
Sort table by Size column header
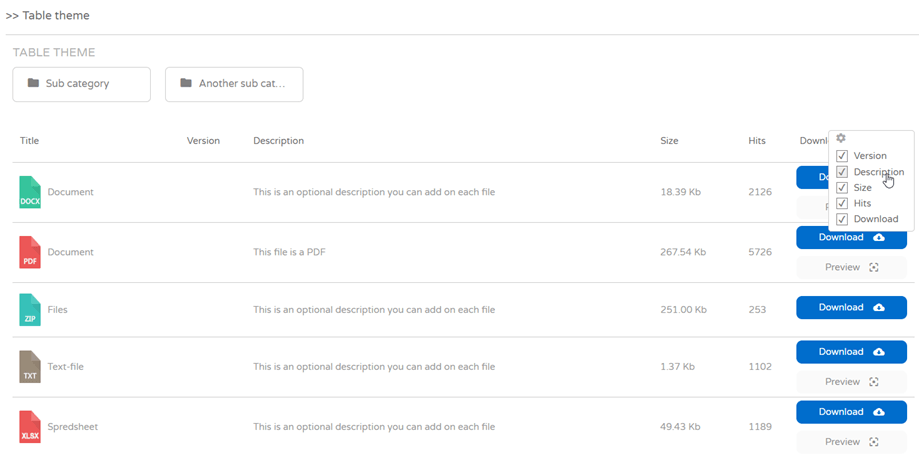(669, 141)
